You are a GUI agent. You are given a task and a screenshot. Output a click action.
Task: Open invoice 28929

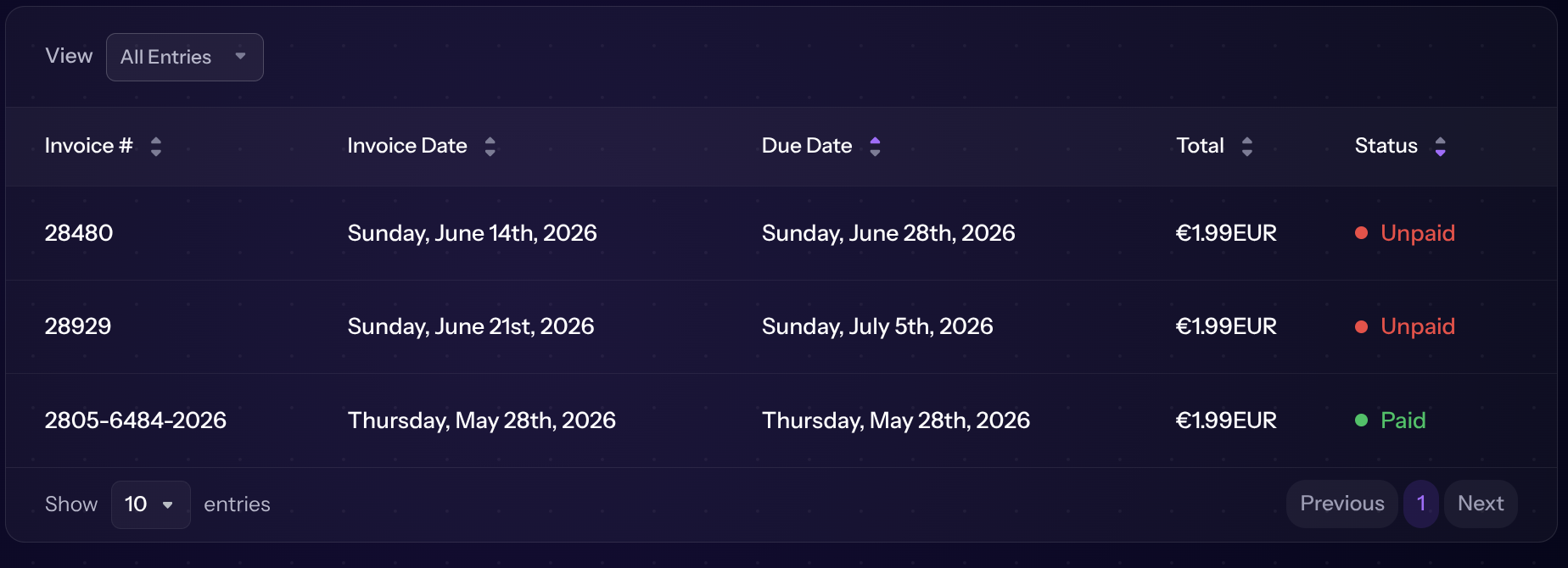(78, 326)
